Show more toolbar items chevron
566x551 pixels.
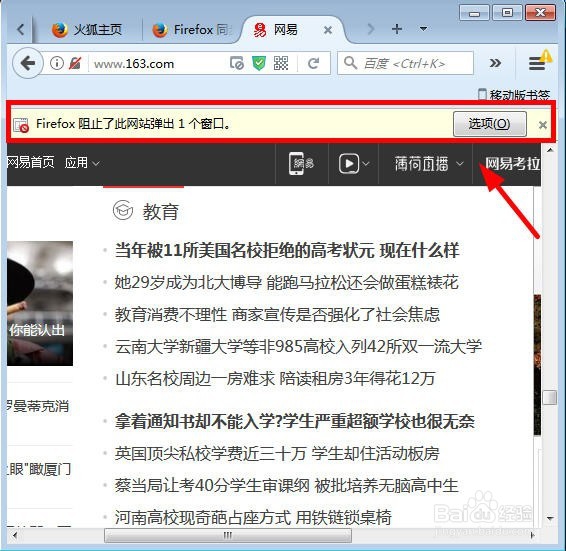pyautogui.click(x=495, y=63)
